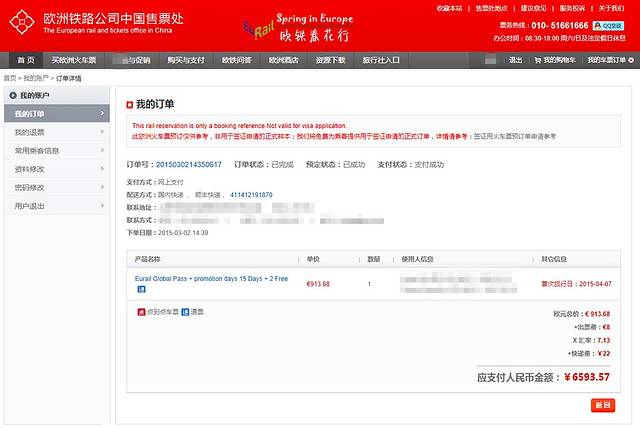Image resolution: width=640 pixels, height=428 pixels.
Task: Select 密码修改 in the sidebar
Action: point(30,187)
